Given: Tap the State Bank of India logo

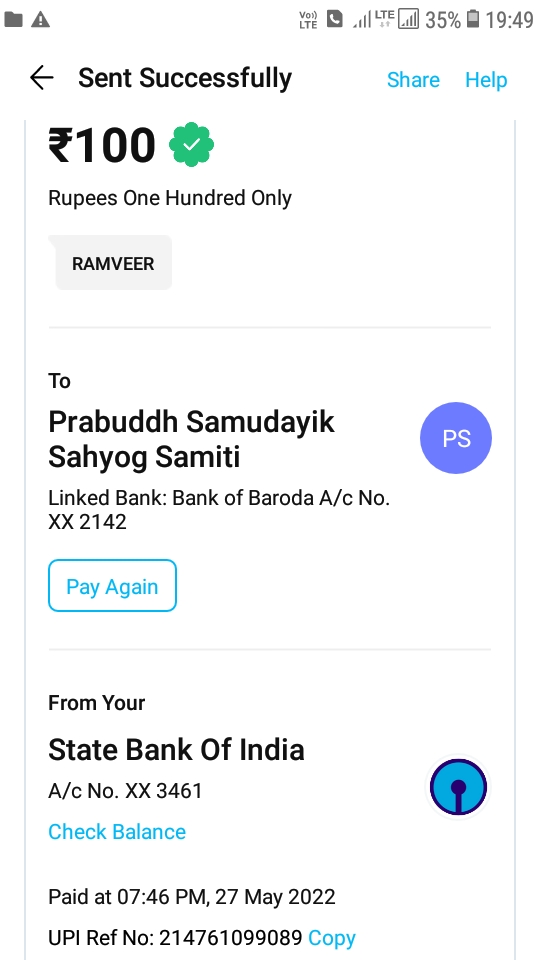Looking at the screenshot, I should [x=459, y=787].
